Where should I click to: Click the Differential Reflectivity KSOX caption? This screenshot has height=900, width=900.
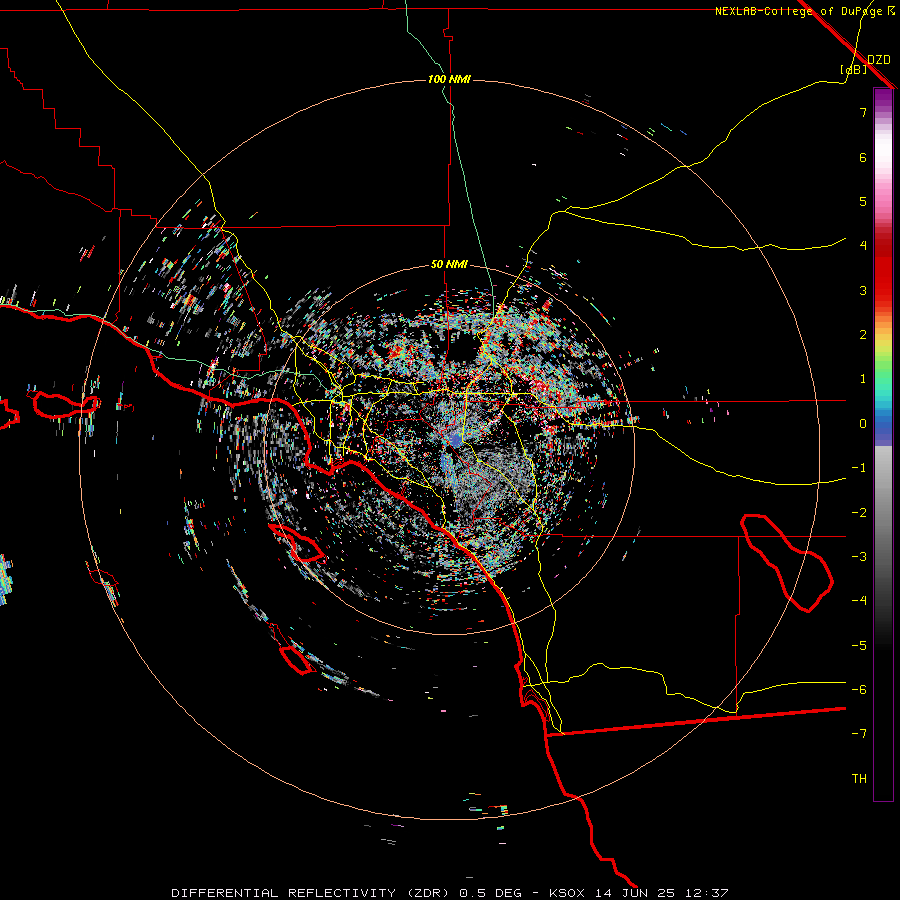coord(450,893)
